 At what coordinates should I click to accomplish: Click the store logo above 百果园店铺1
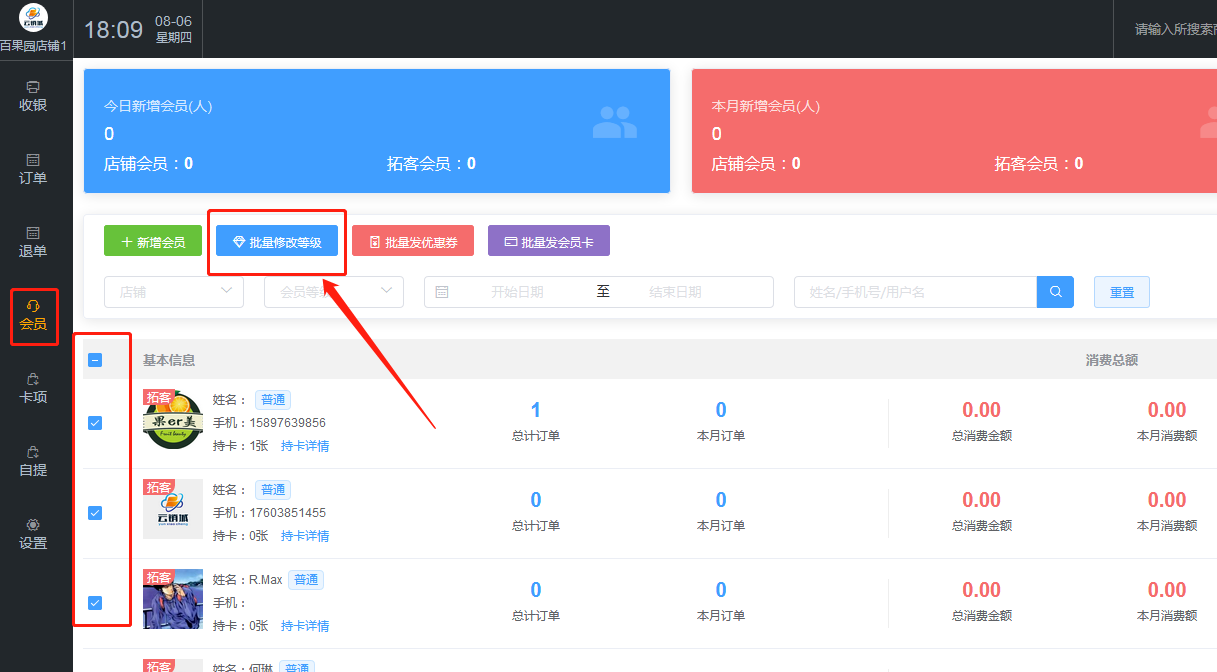tap(34, 18)
